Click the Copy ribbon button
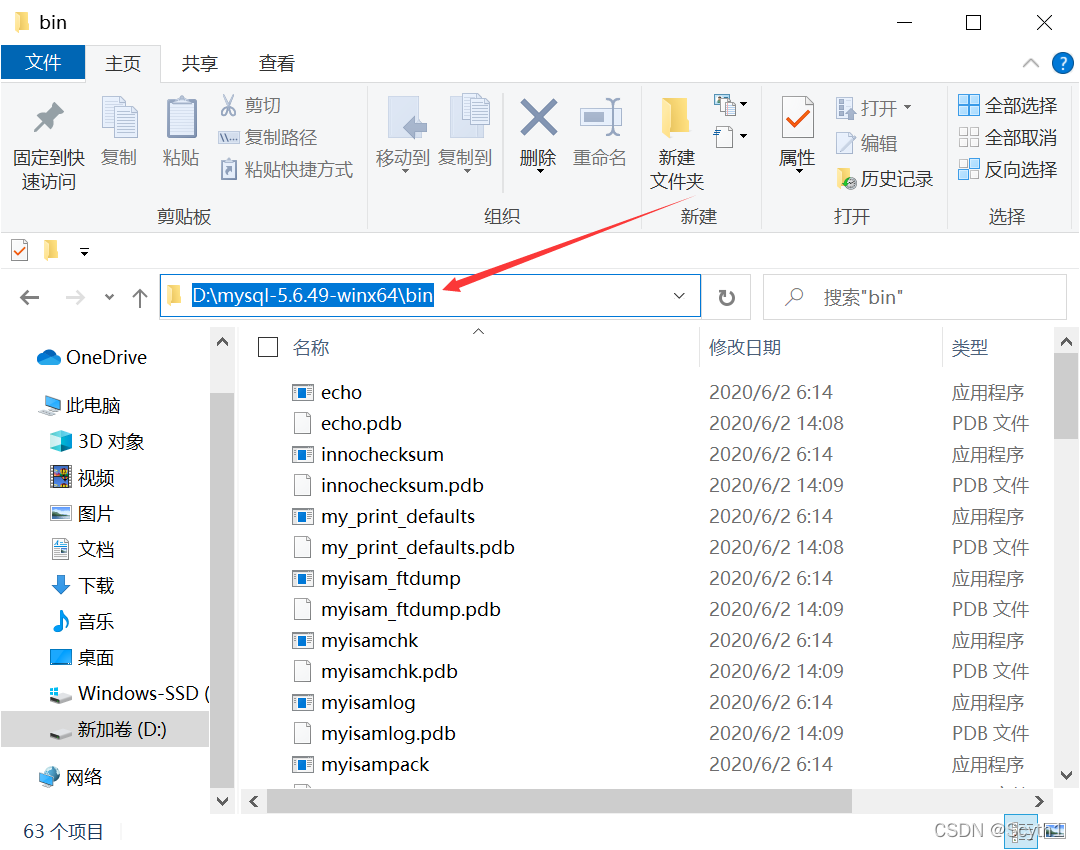 119,131
